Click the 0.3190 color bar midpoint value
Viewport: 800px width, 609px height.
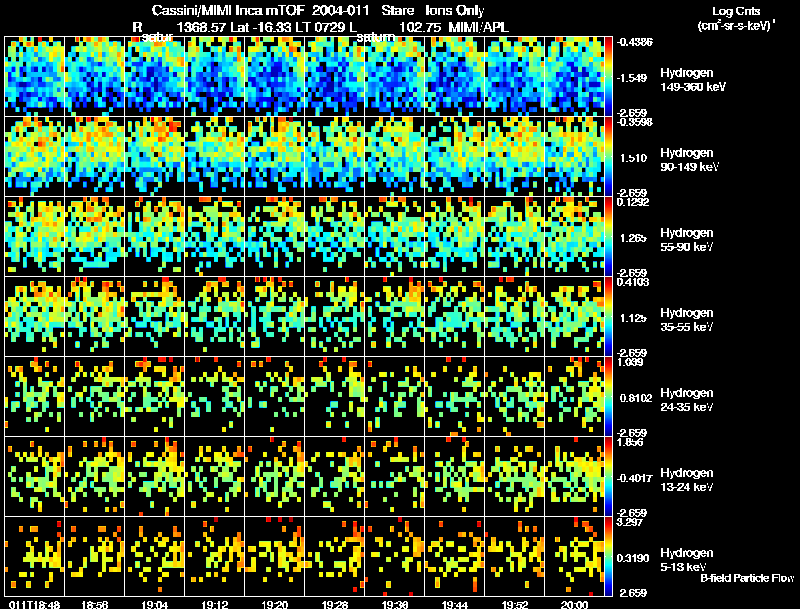[633, 558]
